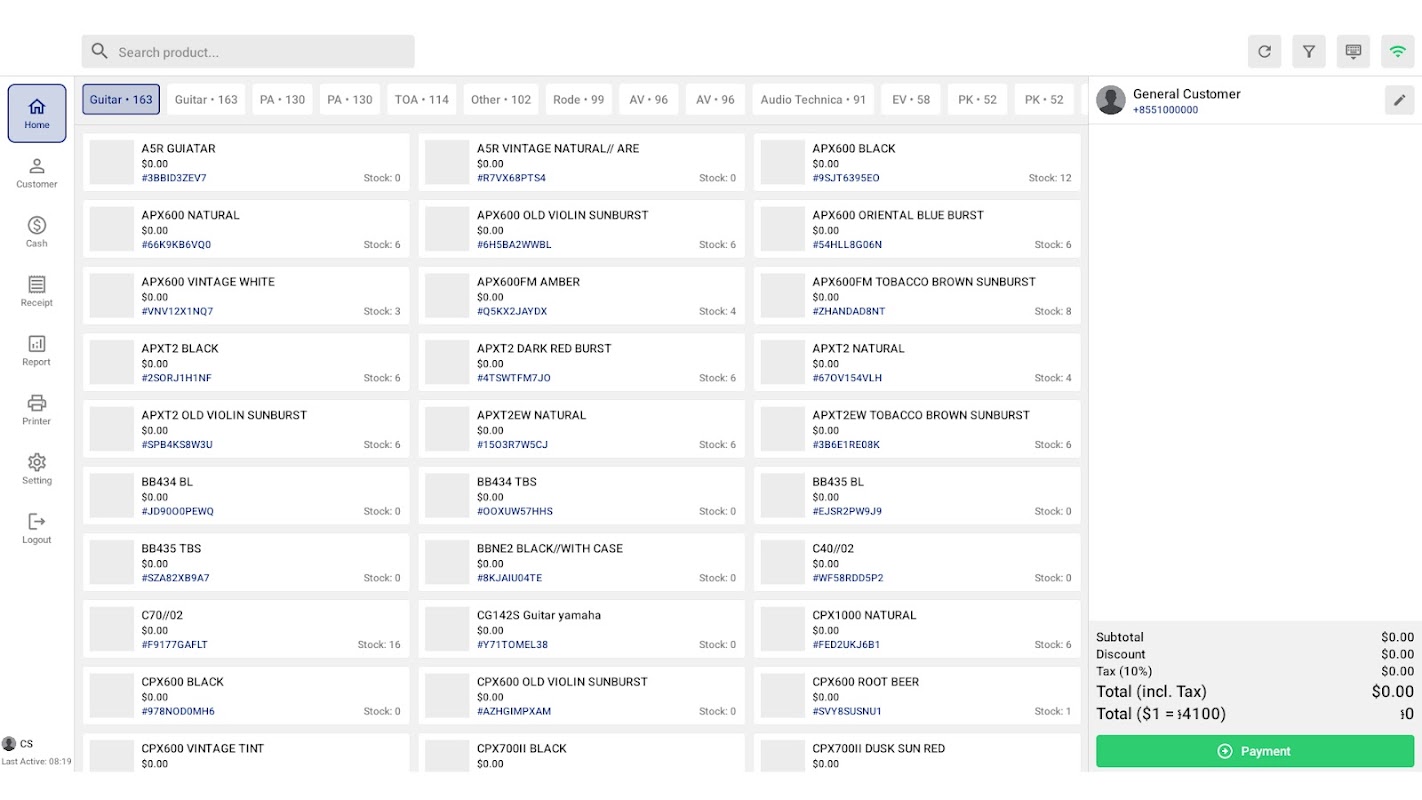Select the EV • 58 category tab
Image resolution: width=1422 pixels, height=800 pixels.
coord(911,99)
